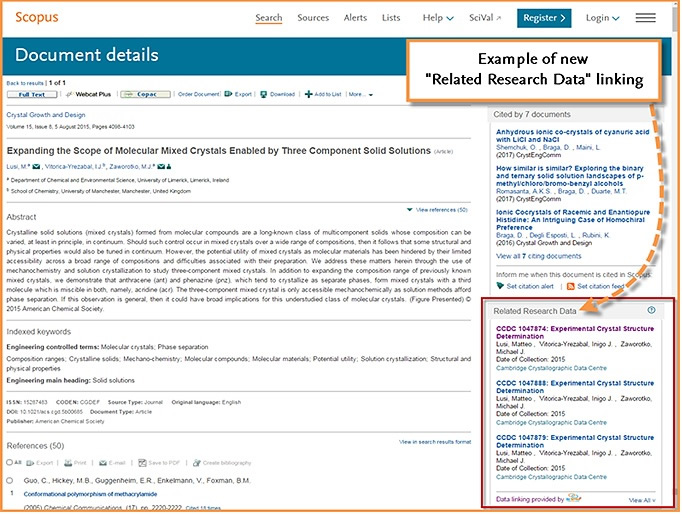The width and height of the screenshot is (682, 514).
Task: Click the Full Text button
Action: pos(30,94)
